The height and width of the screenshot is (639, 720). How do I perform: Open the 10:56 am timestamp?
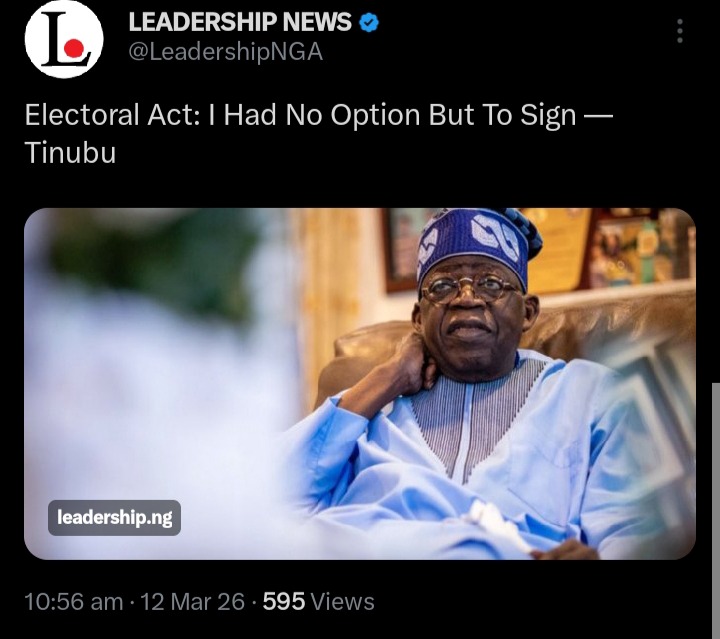(73, 602)
